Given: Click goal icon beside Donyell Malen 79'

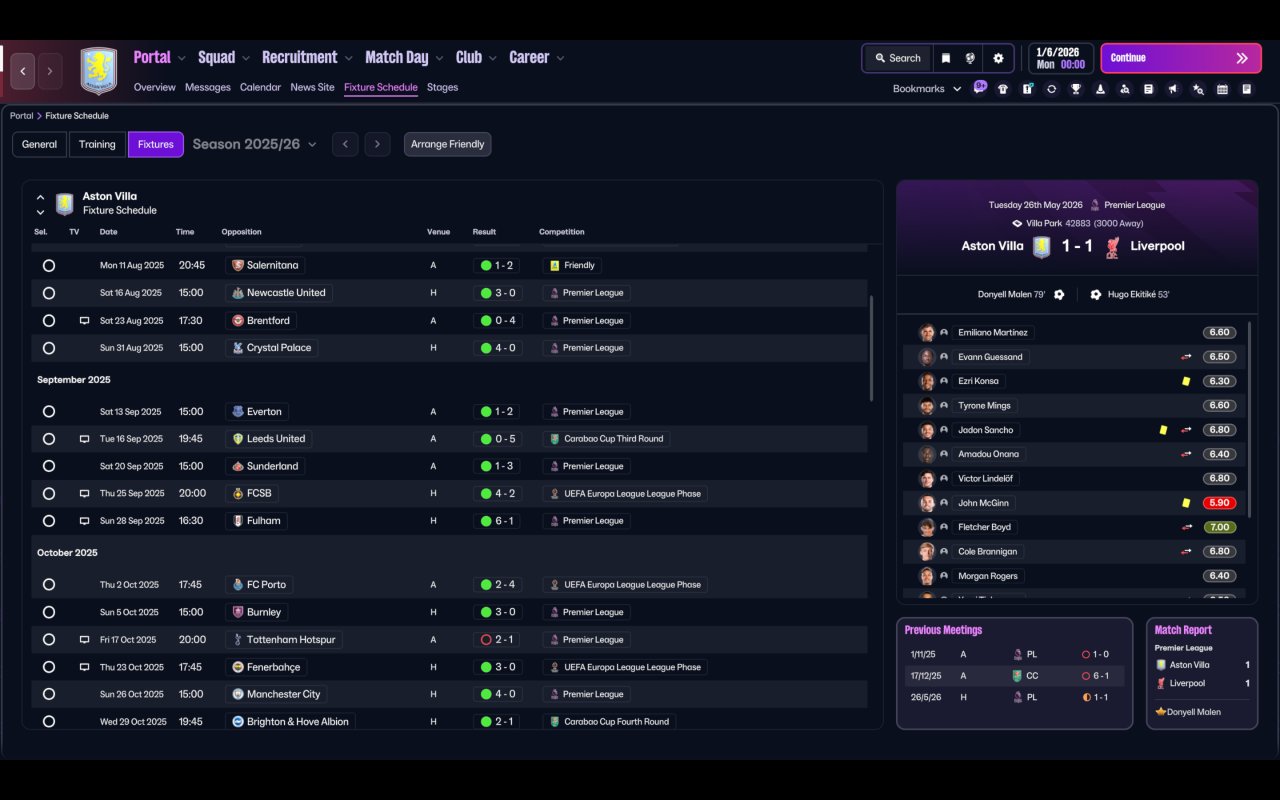Looking at the screenshot, I should 1059,295.
